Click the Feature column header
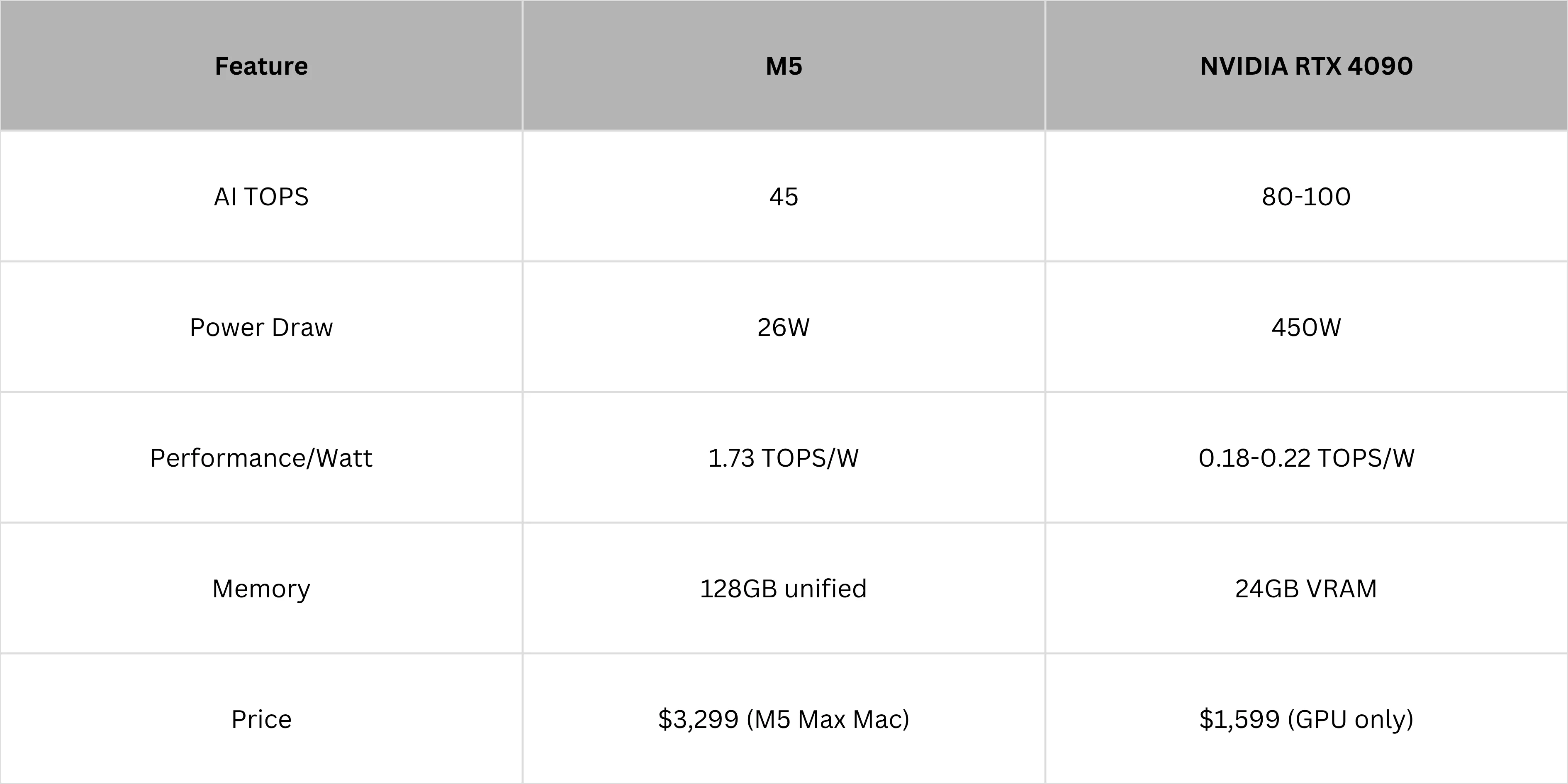 261,66
